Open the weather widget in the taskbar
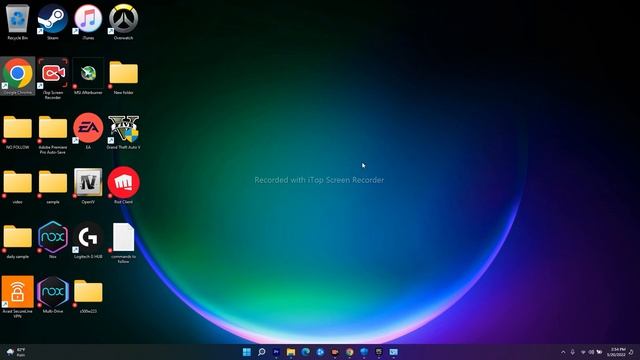The image size is (640, 360). 16,352
